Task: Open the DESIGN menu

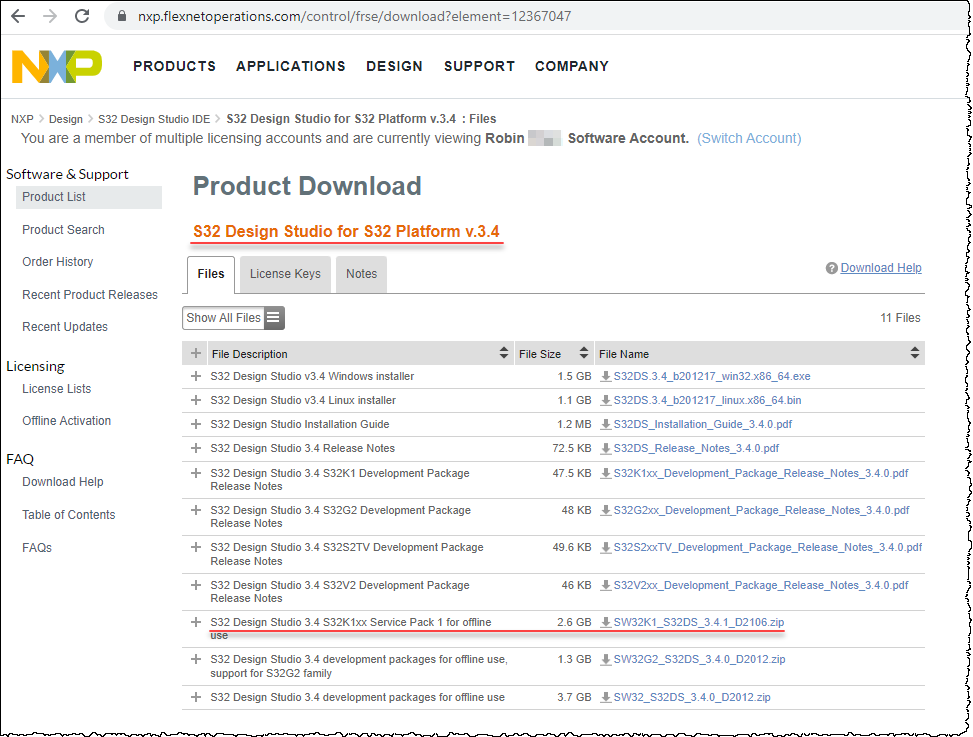Action: click(x=394, y=66)
